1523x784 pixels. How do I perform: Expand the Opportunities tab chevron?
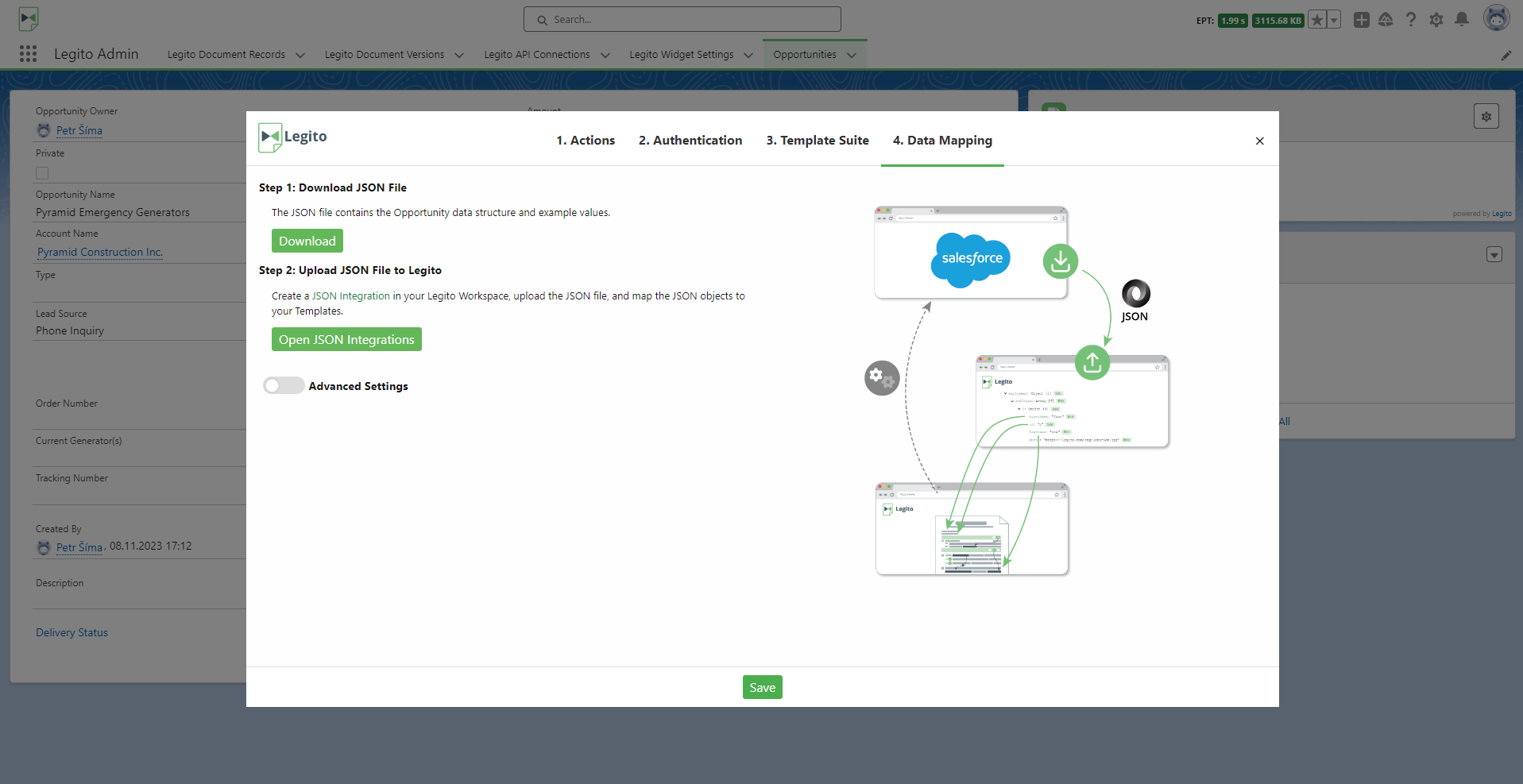tap(852, 55)
